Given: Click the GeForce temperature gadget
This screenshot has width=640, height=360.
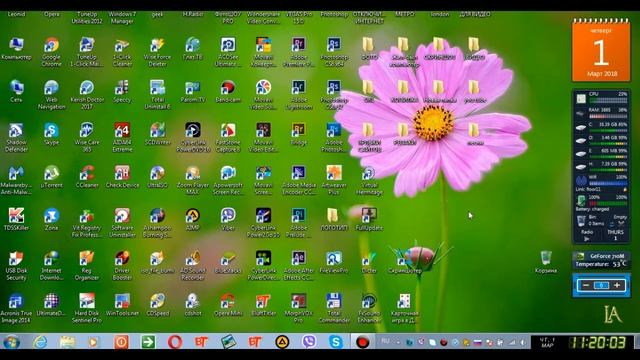Looking at the screenshot, I should click(601, 260).
